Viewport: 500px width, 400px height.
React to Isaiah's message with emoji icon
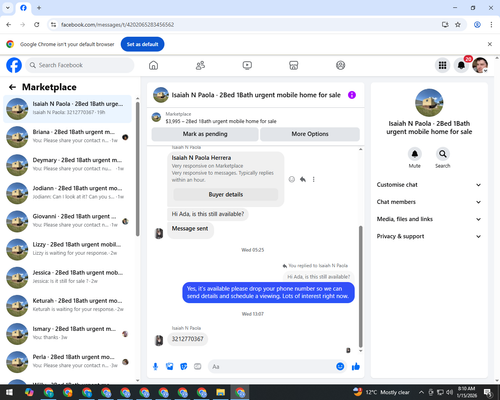292,179
